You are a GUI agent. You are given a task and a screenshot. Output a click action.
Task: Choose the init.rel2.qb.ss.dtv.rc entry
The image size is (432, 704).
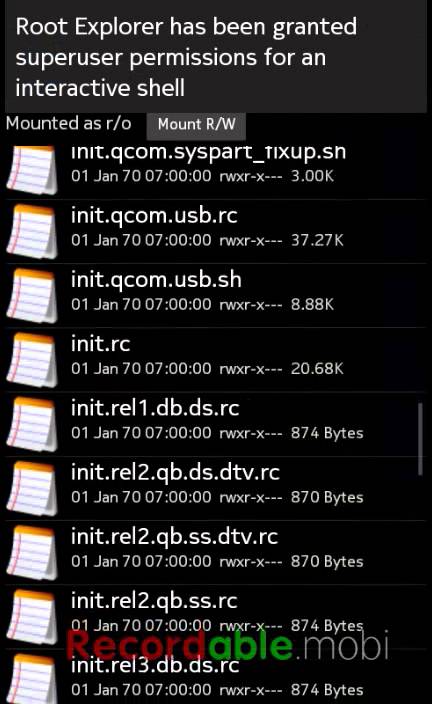coord(216,553)
